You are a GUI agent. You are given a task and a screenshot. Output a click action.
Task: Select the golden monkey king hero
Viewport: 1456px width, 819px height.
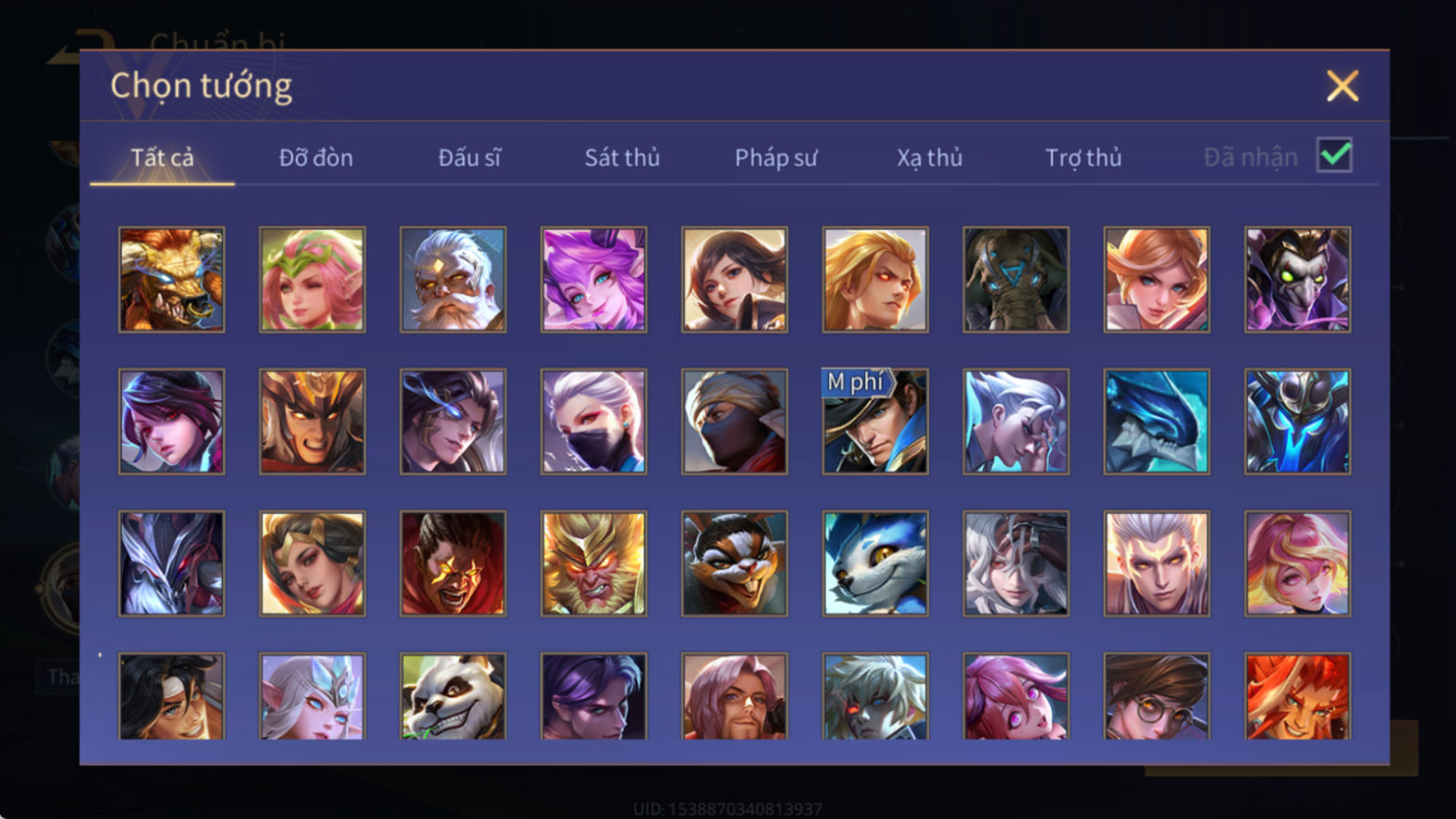coord(593,564)
